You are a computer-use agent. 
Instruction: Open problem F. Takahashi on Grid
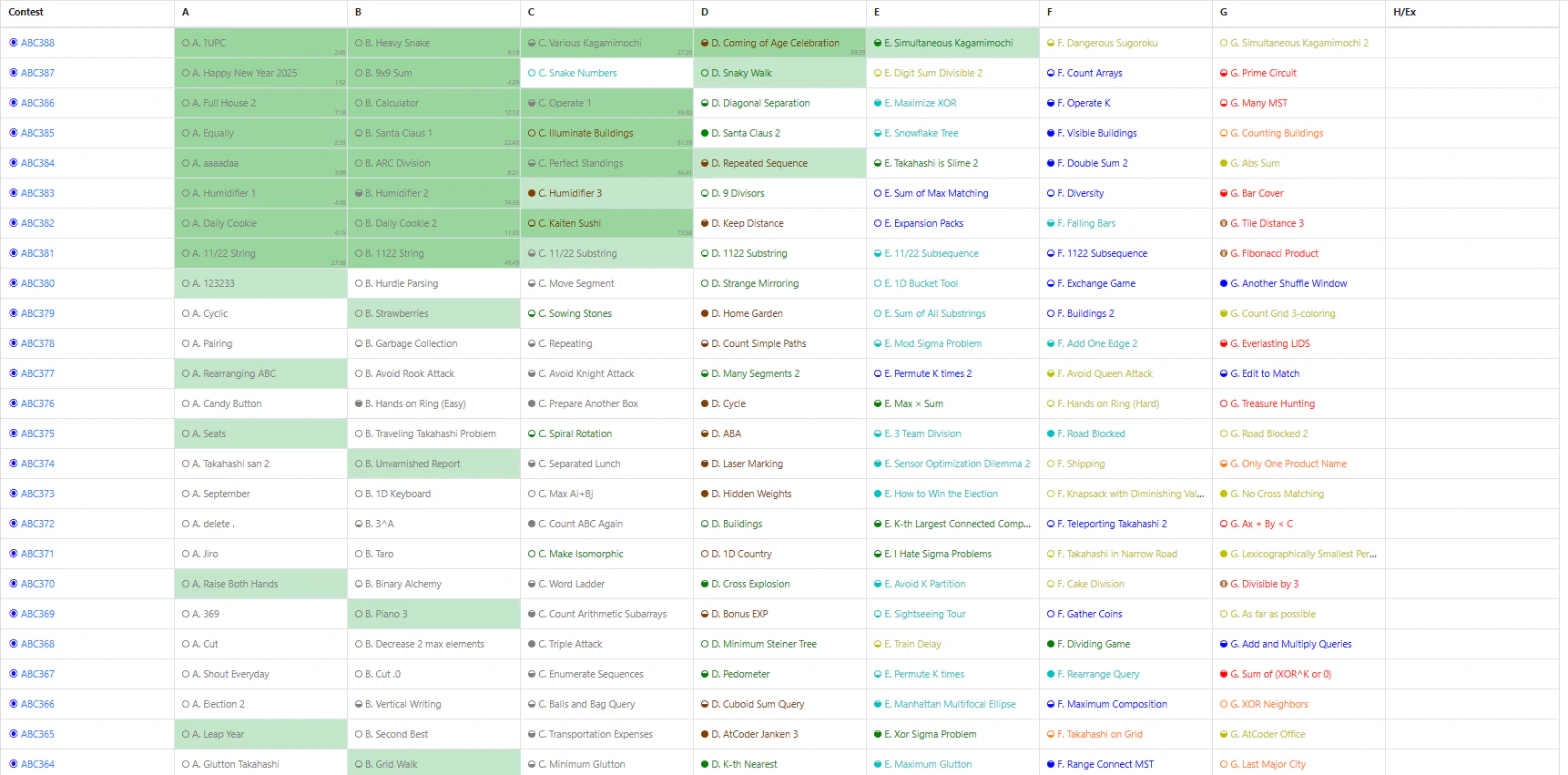pos(1100,734)
